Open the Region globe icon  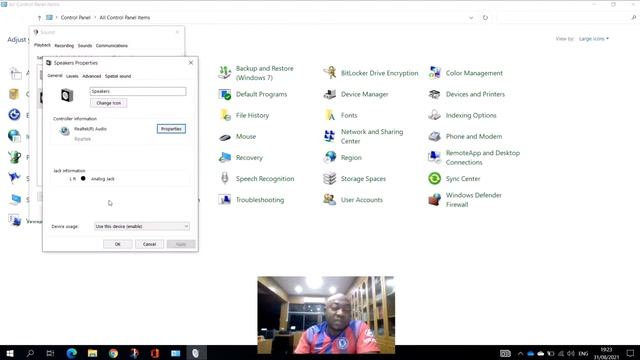point(329,158)
